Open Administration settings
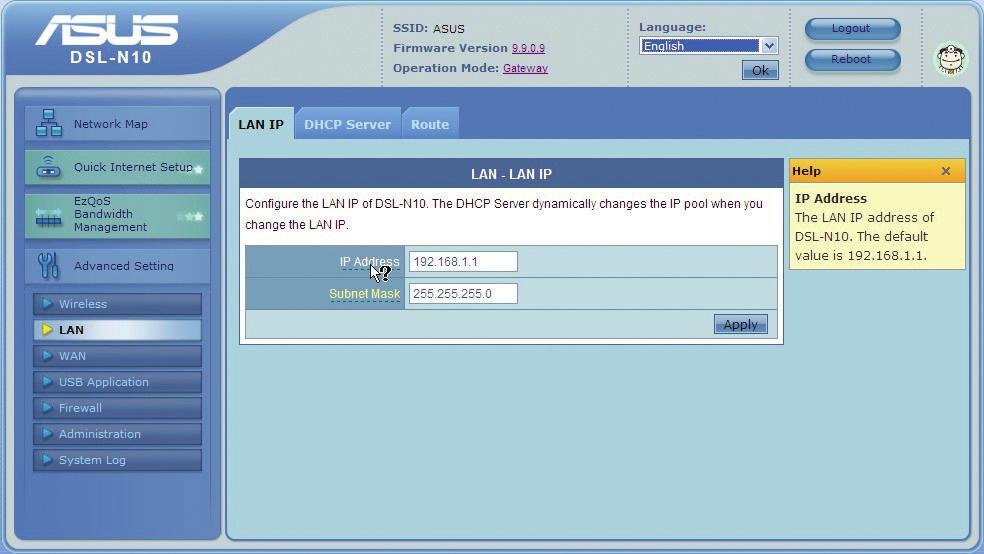This screenshot has width=984, height=554. coord(117,434)
